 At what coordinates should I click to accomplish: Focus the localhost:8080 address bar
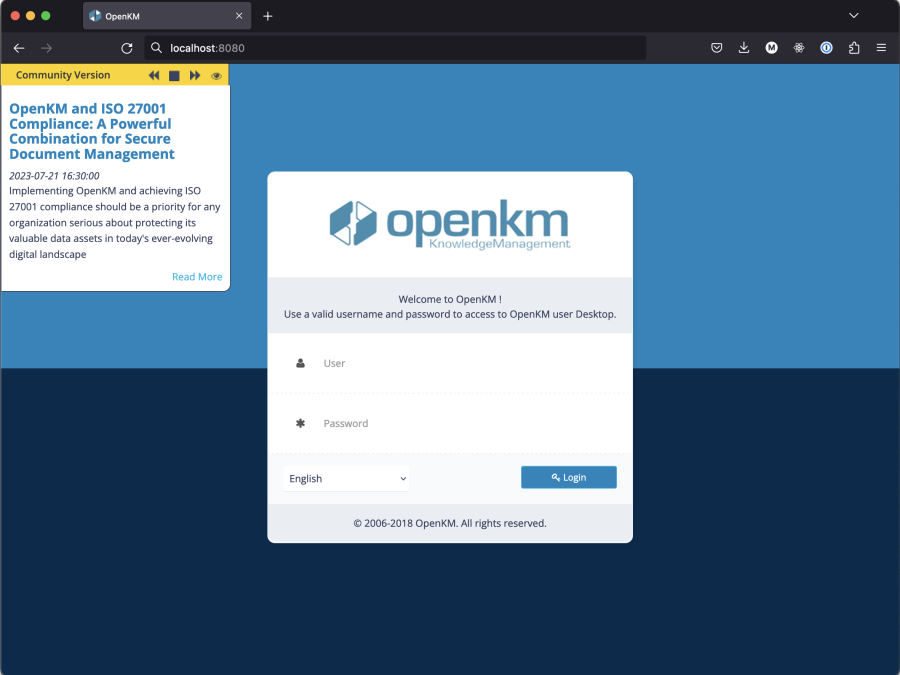click(x=395, y=48)
